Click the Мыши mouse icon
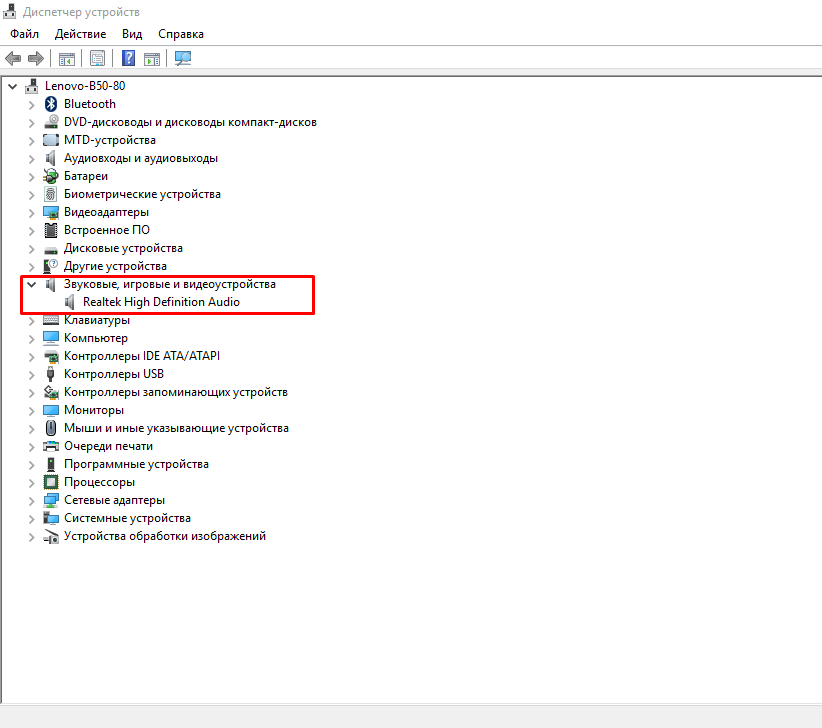 [51, 428]
